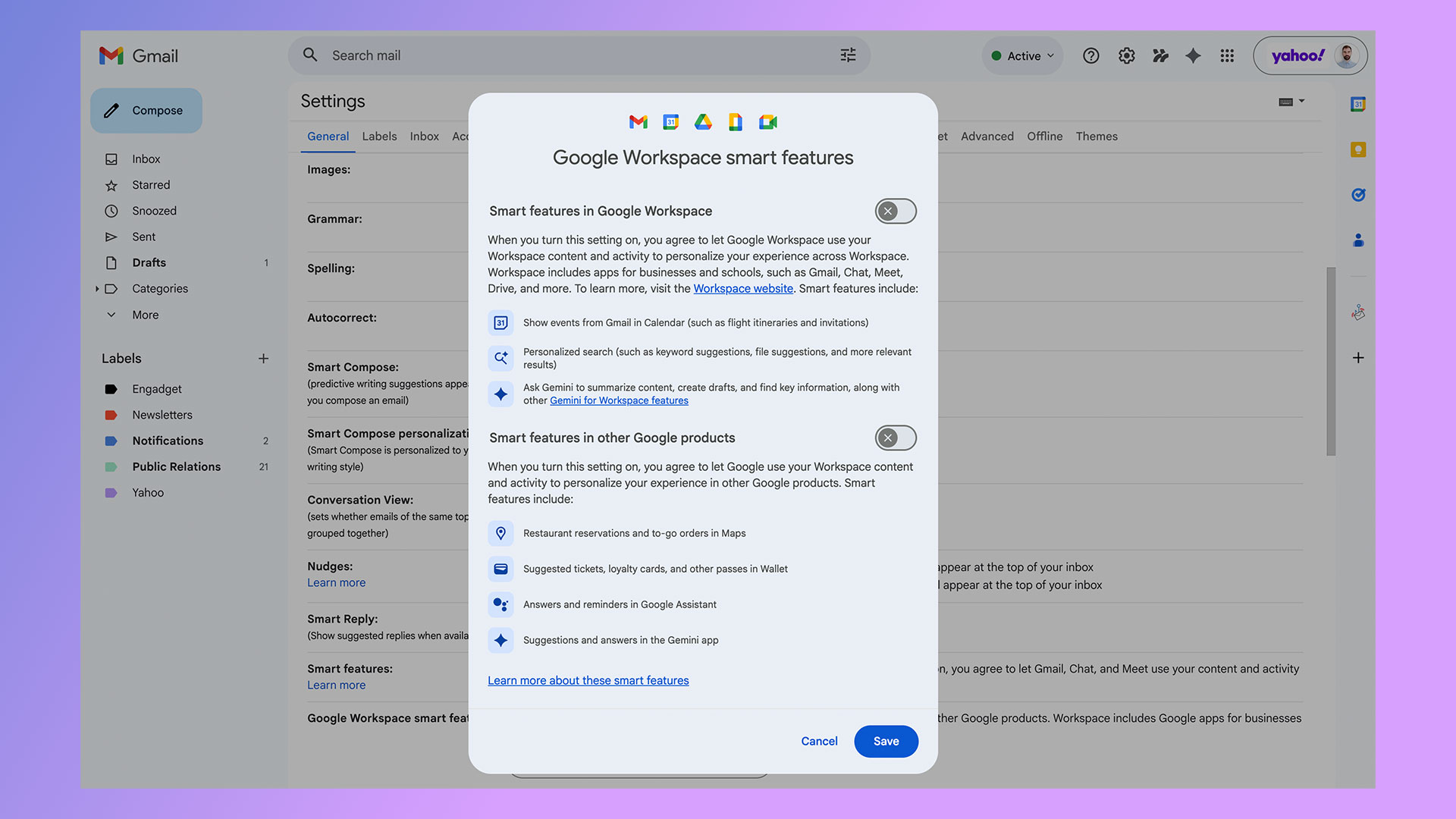Open search filter options icon
Image resolution: width=1456 pixels, height=819 pixels.
(848, 55)
